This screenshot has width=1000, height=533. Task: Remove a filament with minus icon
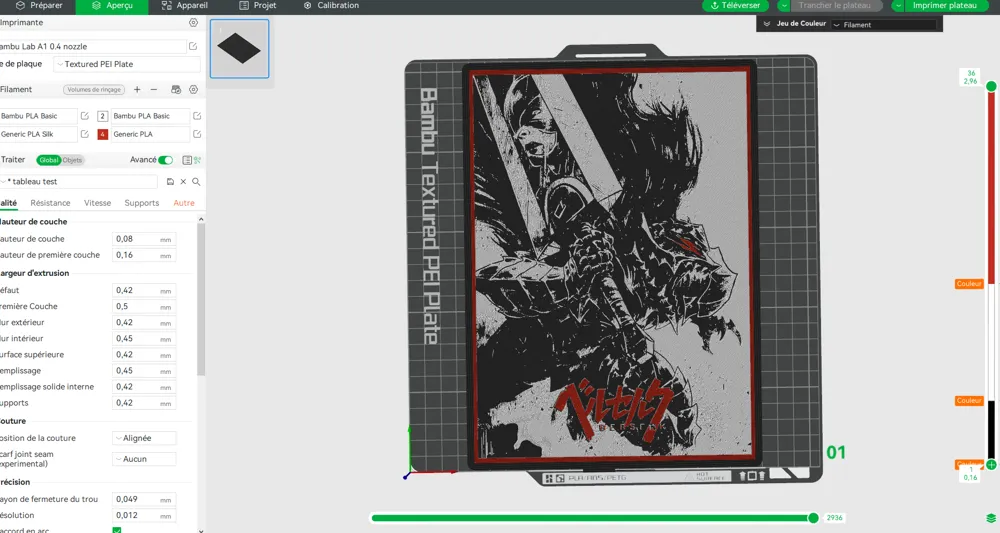[154, 90]
